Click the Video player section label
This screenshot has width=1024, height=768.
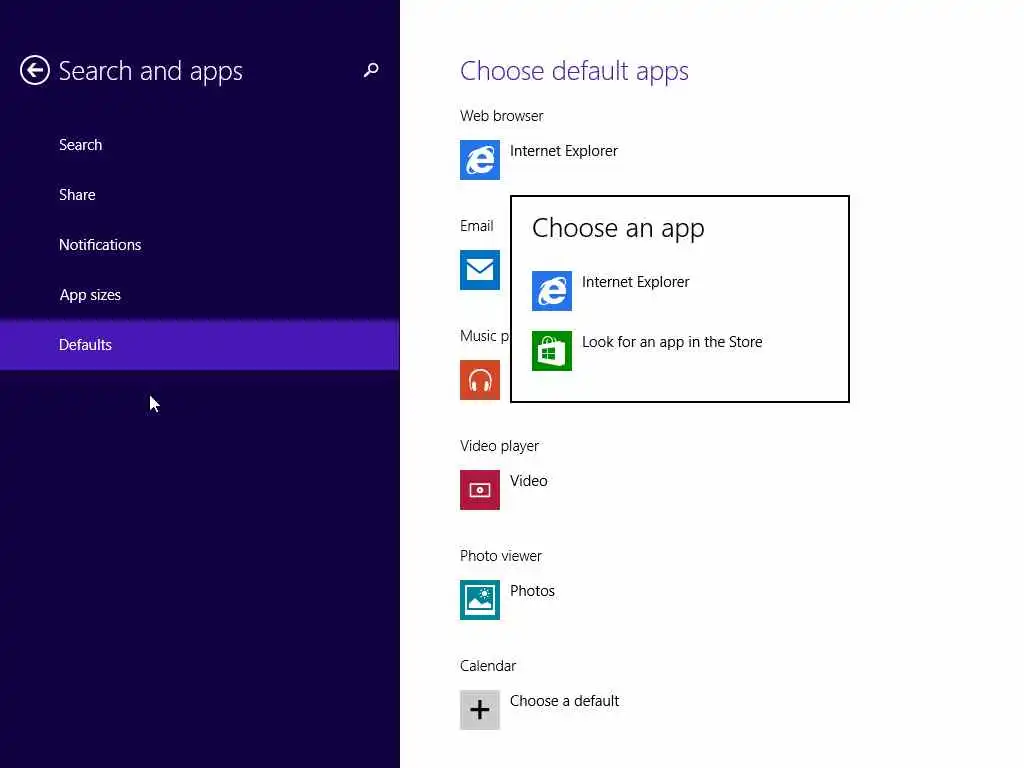[499, 446]
